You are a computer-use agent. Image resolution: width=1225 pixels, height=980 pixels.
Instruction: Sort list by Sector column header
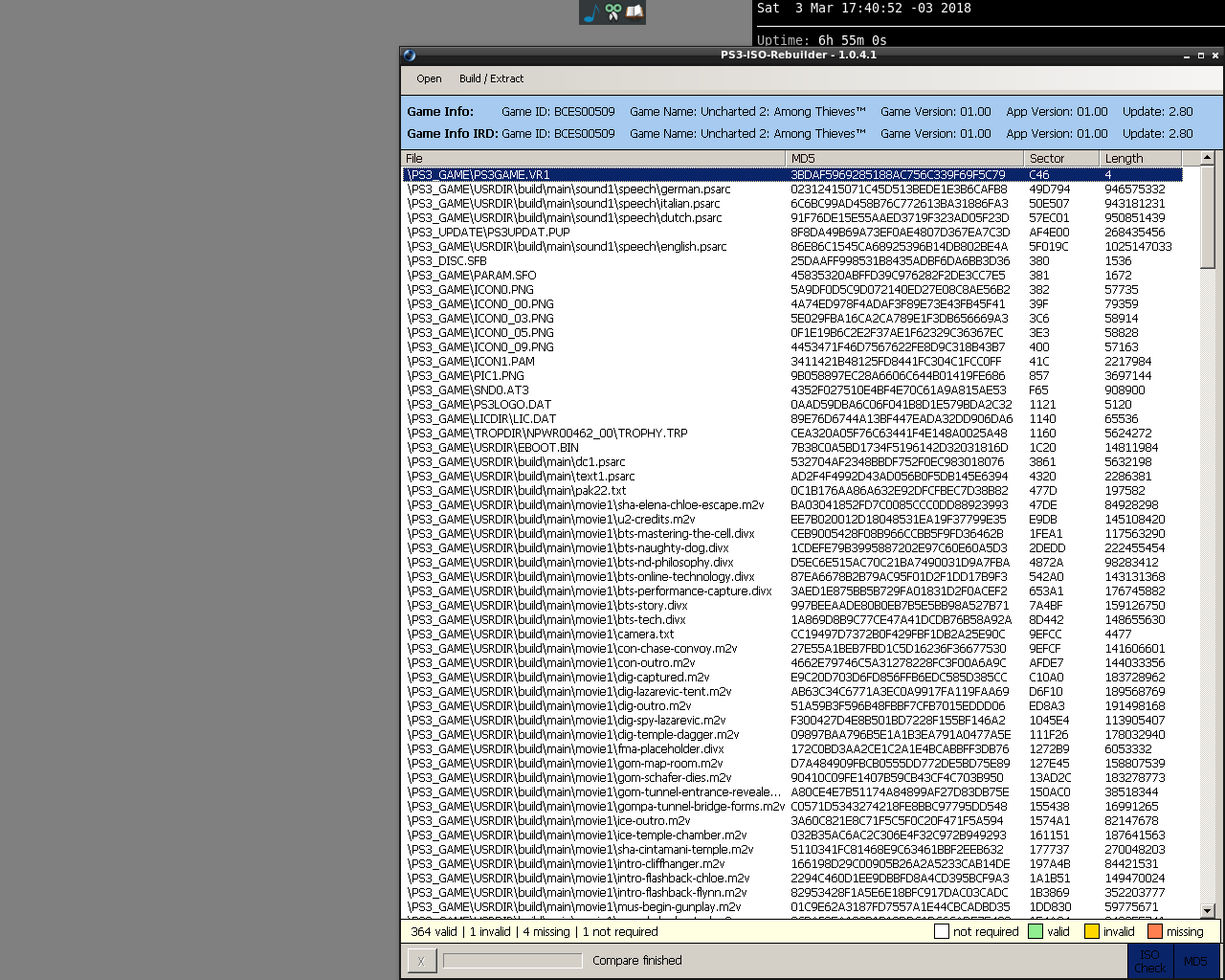(x=1061, y=158)
